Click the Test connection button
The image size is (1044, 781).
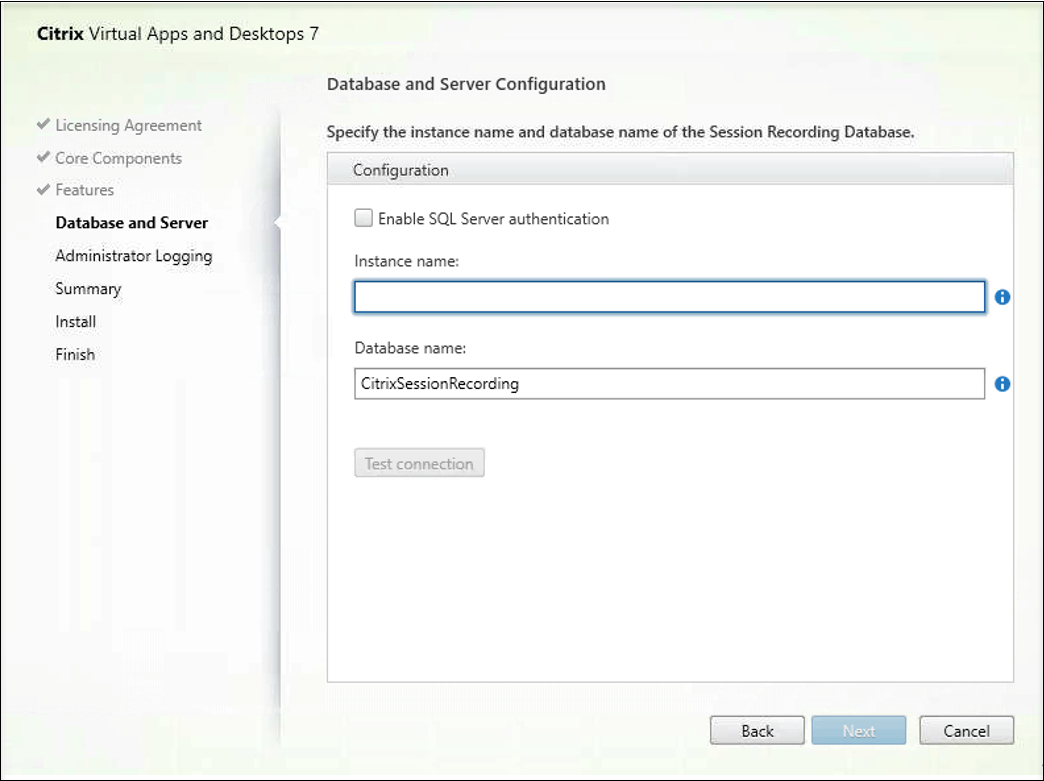coord(419,462)
